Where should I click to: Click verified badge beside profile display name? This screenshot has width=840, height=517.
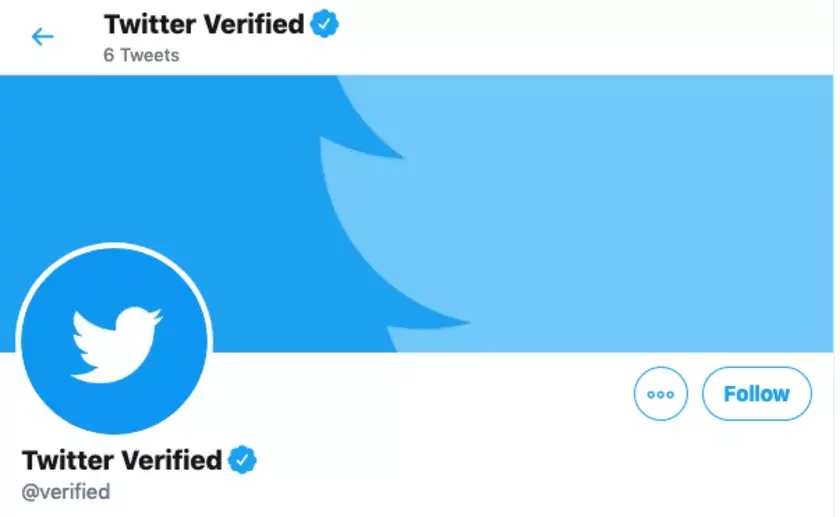242,460
